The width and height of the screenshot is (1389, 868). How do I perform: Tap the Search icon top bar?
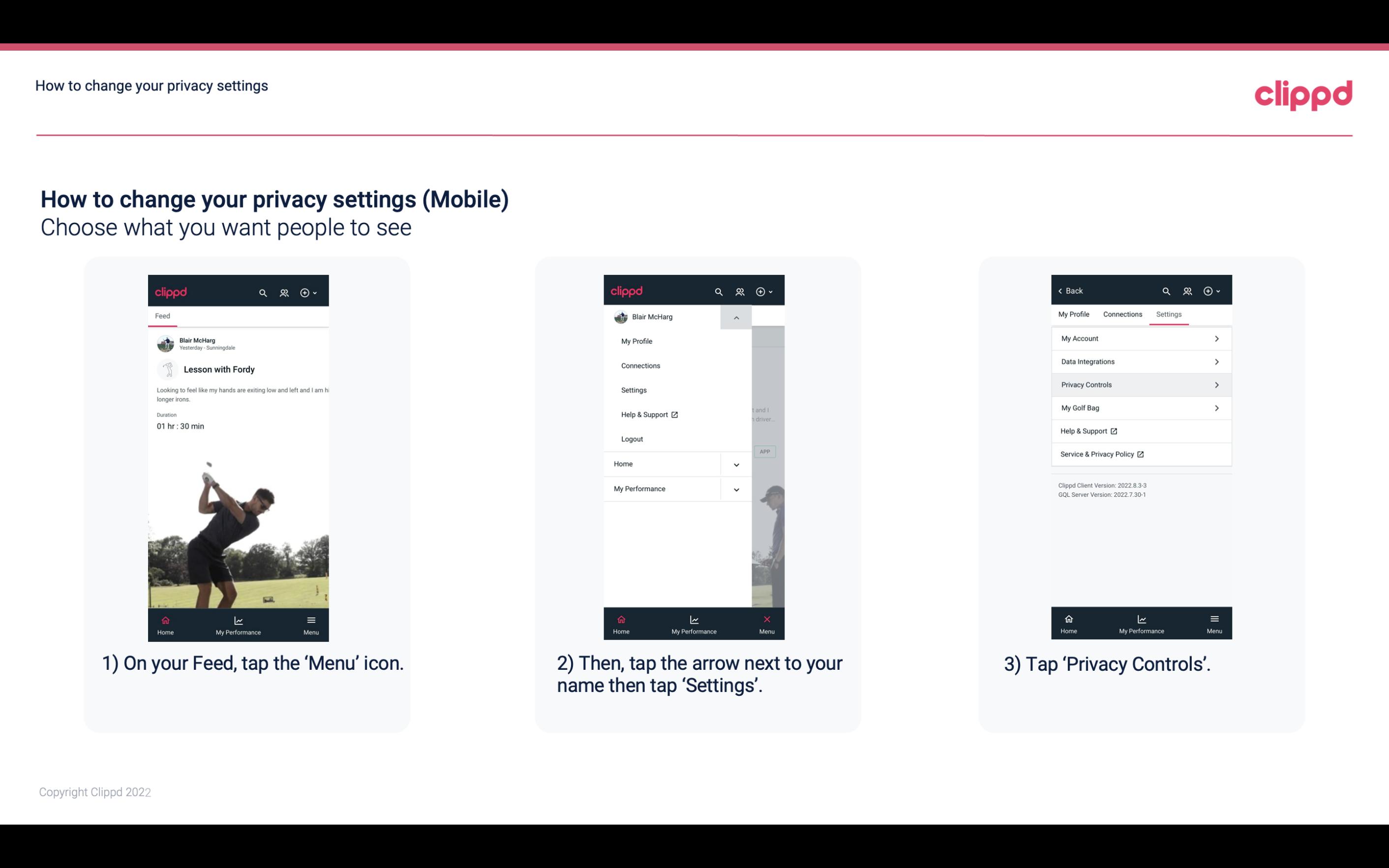pos(262,291)
